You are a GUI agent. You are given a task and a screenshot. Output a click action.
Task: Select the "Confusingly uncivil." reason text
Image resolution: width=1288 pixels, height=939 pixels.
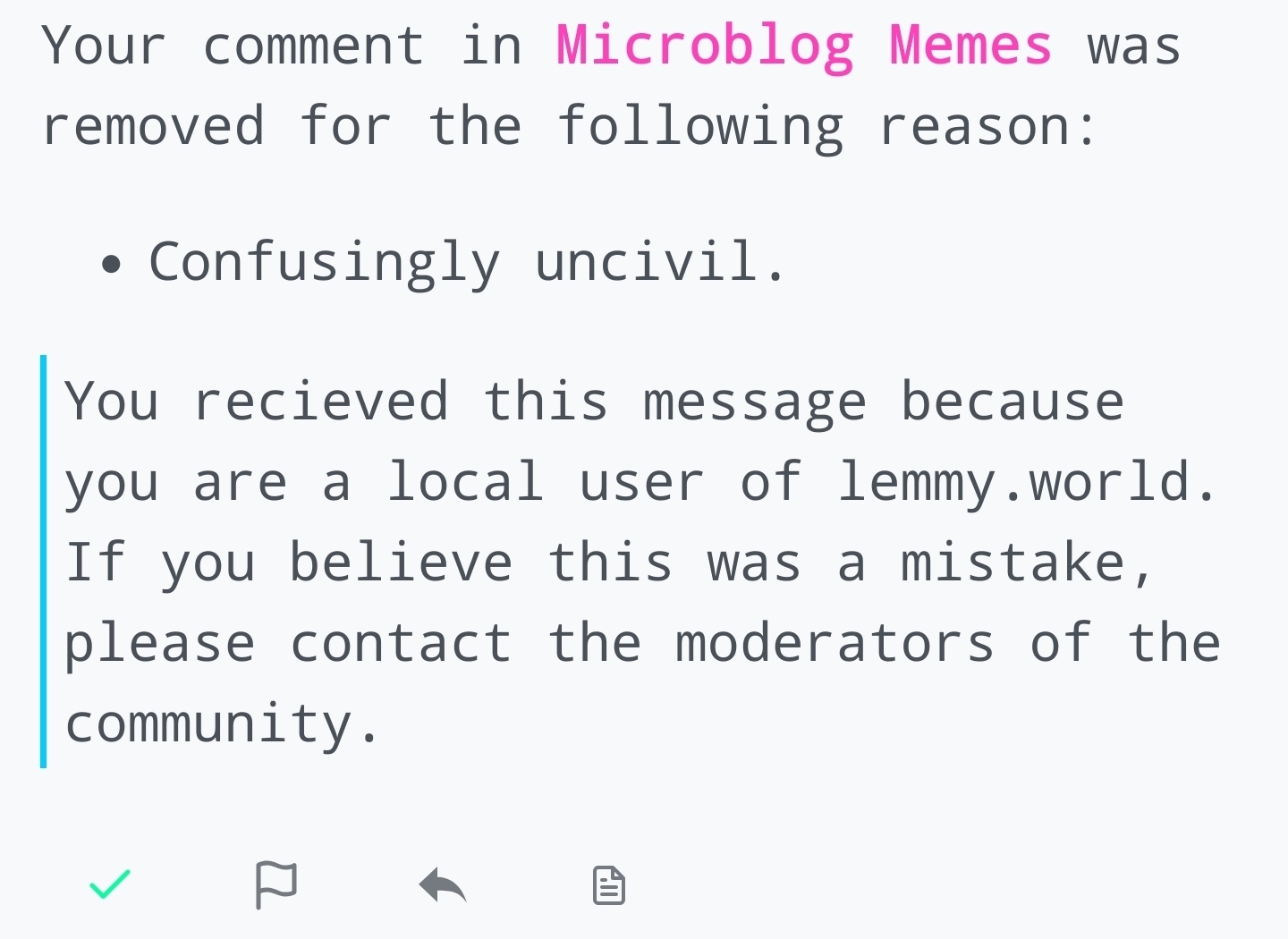468,263
